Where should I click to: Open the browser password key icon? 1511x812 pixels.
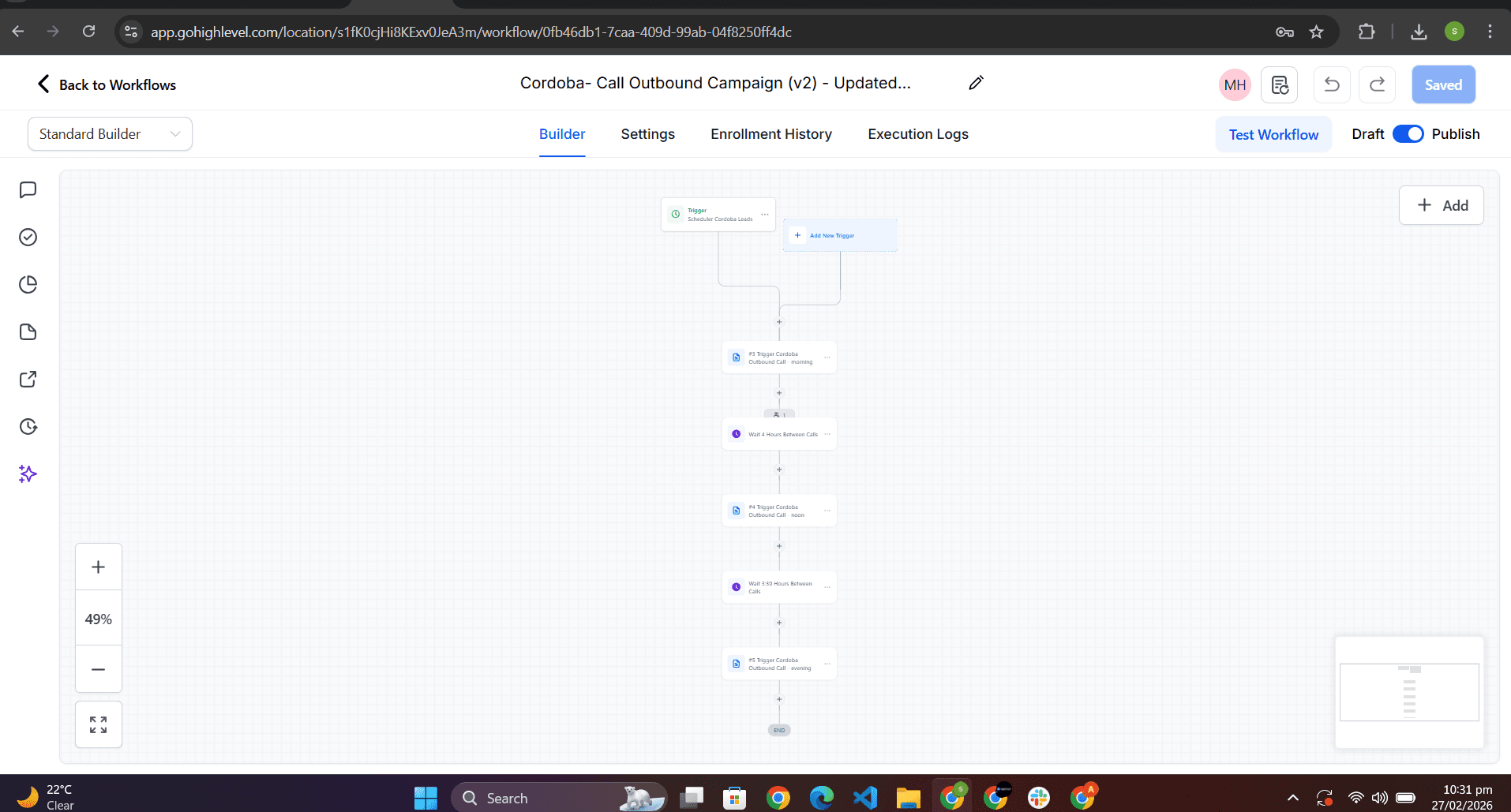(1284, 32)
